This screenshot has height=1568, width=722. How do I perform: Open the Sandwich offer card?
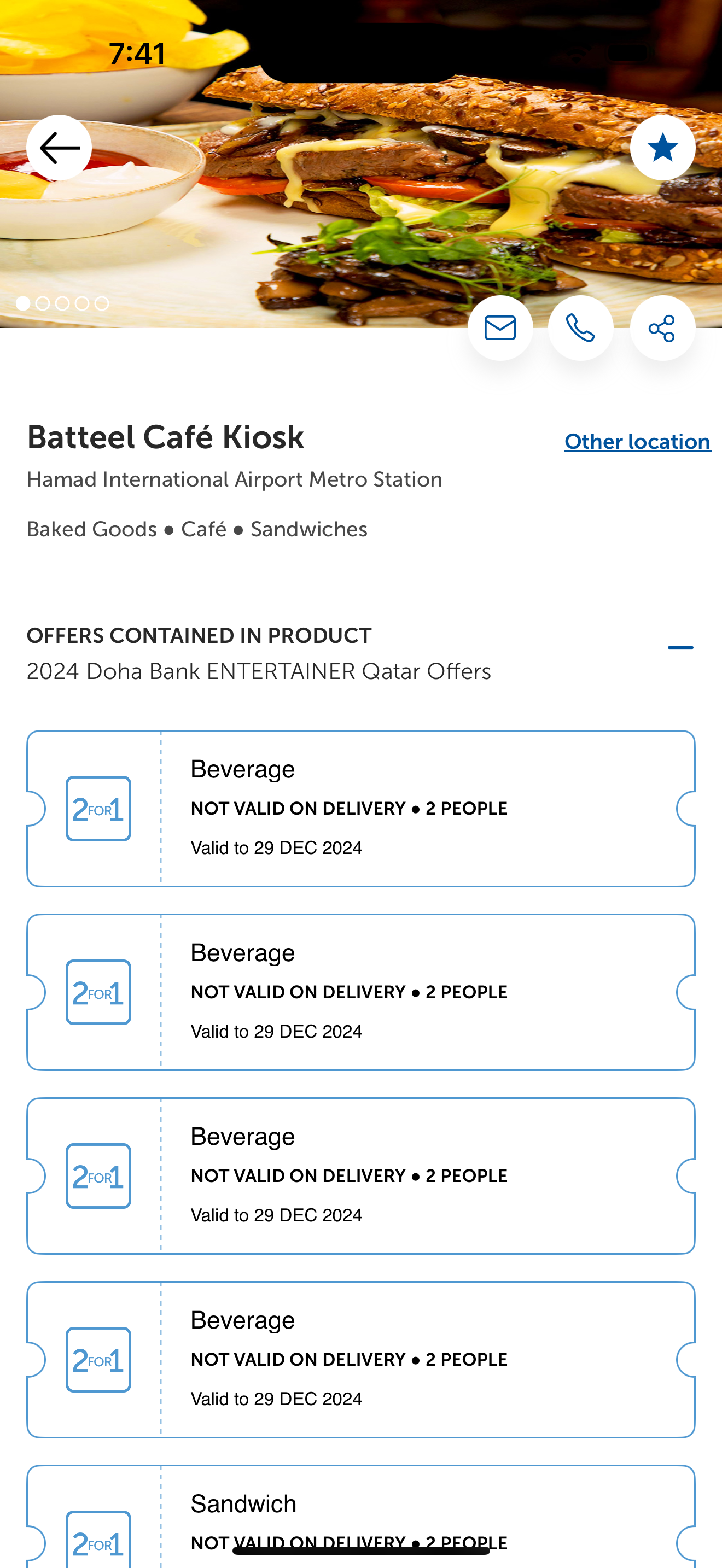(361, 1516)
